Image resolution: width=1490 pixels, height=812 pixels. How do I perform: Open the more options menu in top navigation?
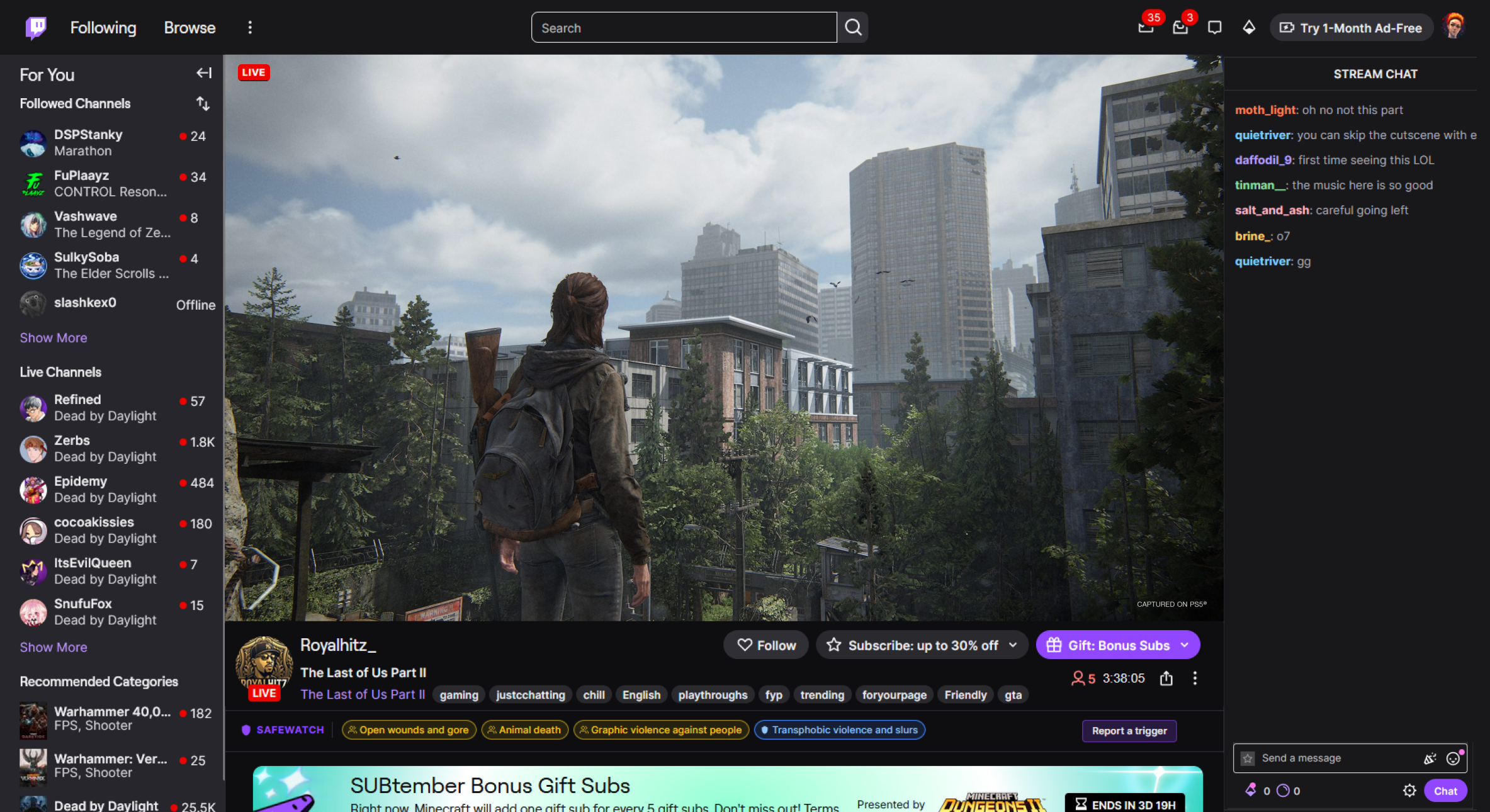point(250,28)
